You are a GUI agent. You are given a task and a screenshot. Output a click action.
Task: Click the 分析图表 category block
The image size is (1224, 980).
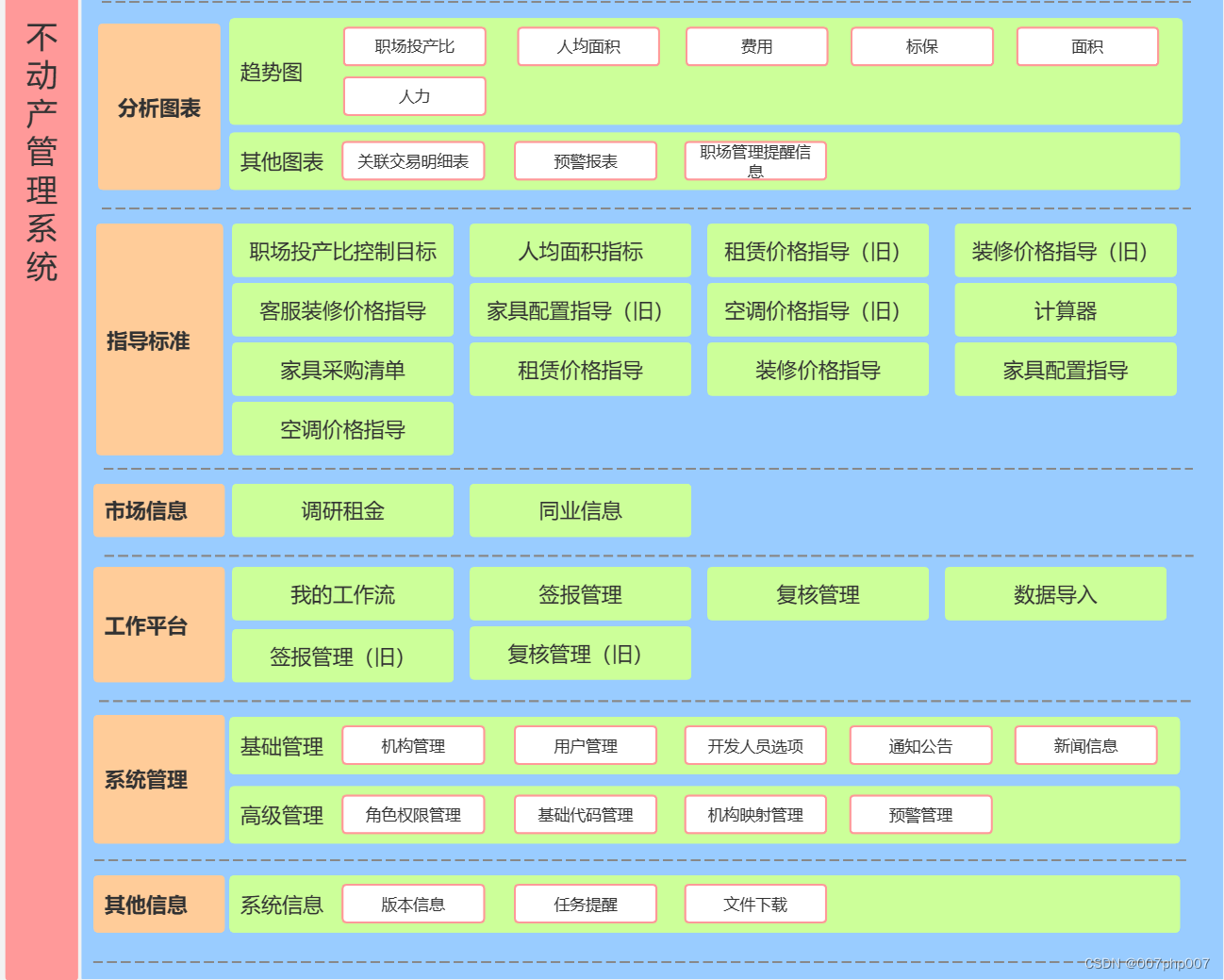(159, 108)
